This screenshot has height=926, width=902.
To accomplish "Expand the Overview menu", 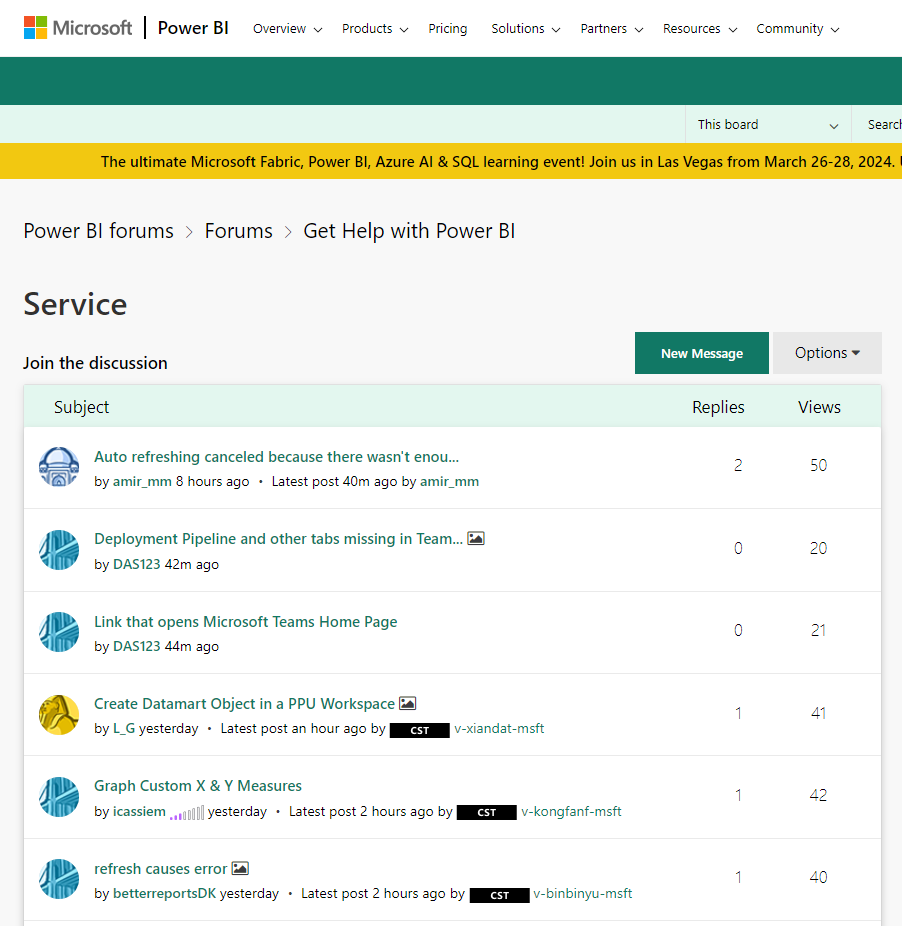I will coord(287,28).
